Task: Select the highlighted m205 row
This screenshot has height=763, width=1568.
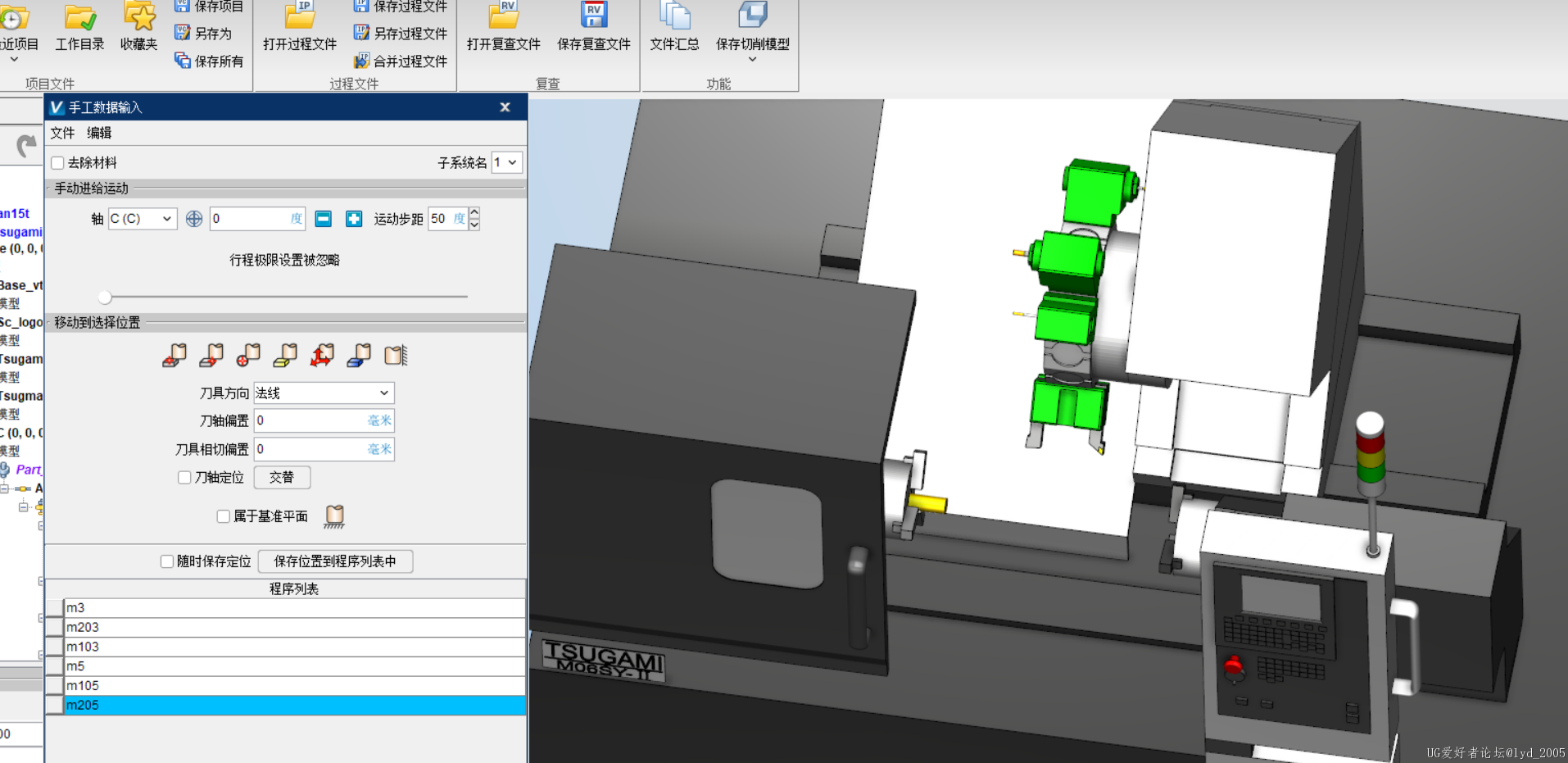Action: tap(295, 706)
